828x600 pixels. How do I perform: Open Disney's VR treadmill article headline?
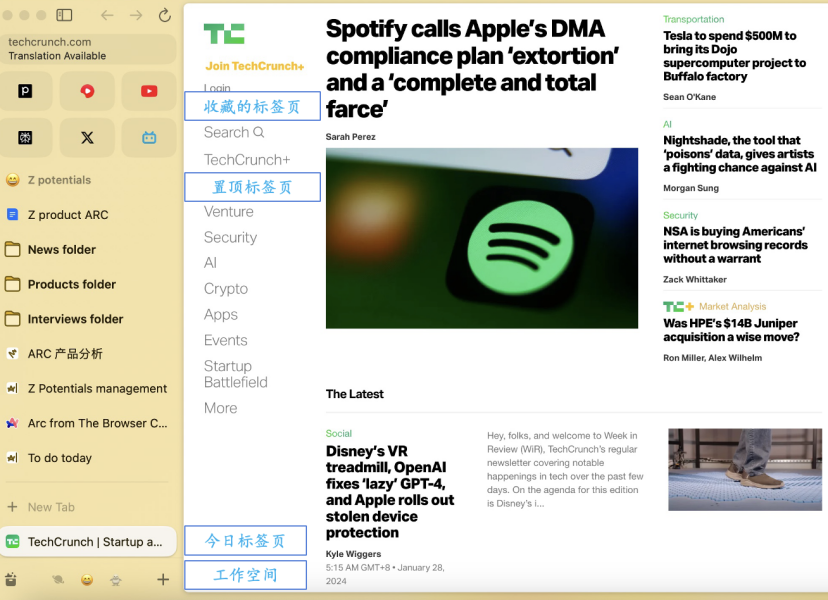390,492
